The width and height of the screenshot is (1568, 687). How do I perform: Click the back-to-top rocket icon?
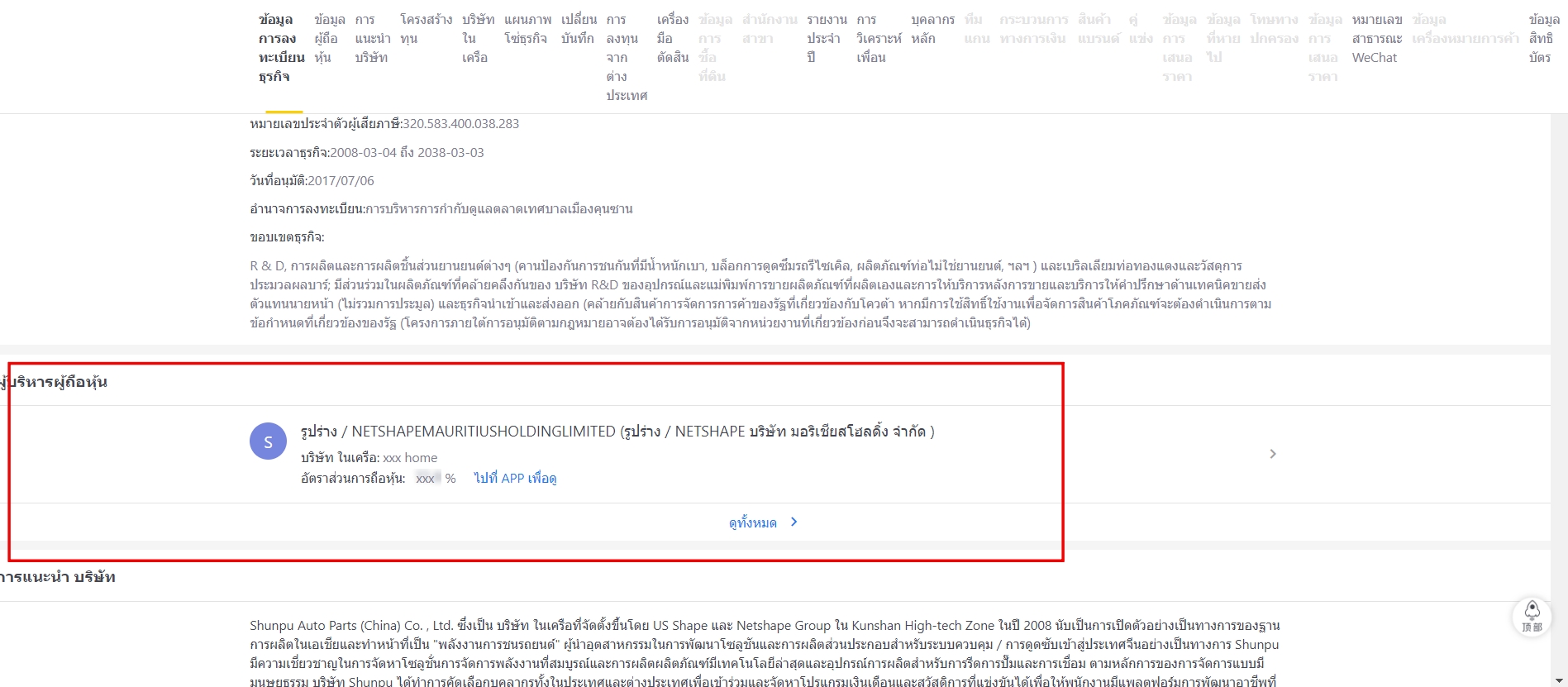[x=1532, y=616]
